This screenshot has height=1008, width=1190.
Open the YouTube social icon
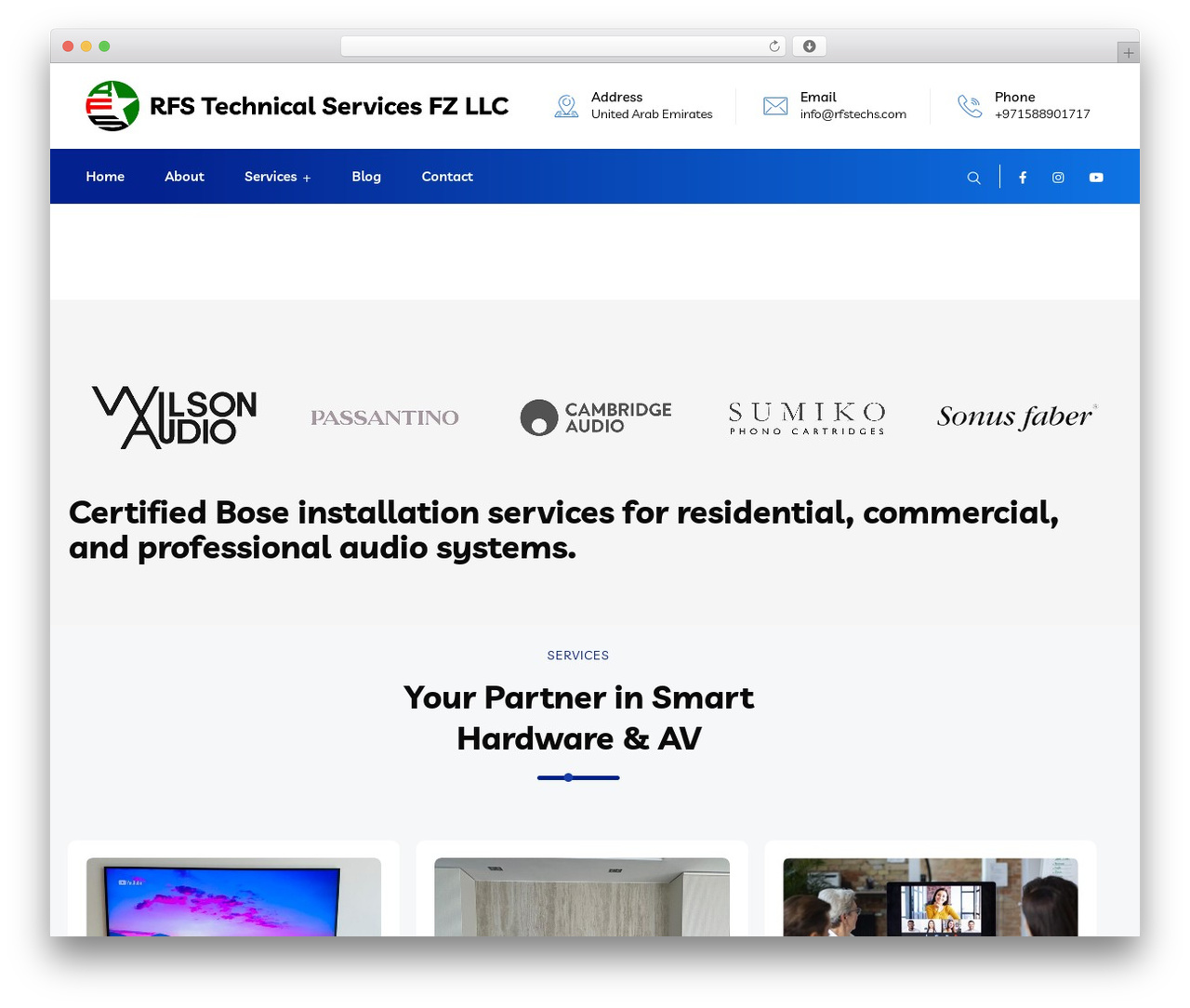[x=1096, y=178]
